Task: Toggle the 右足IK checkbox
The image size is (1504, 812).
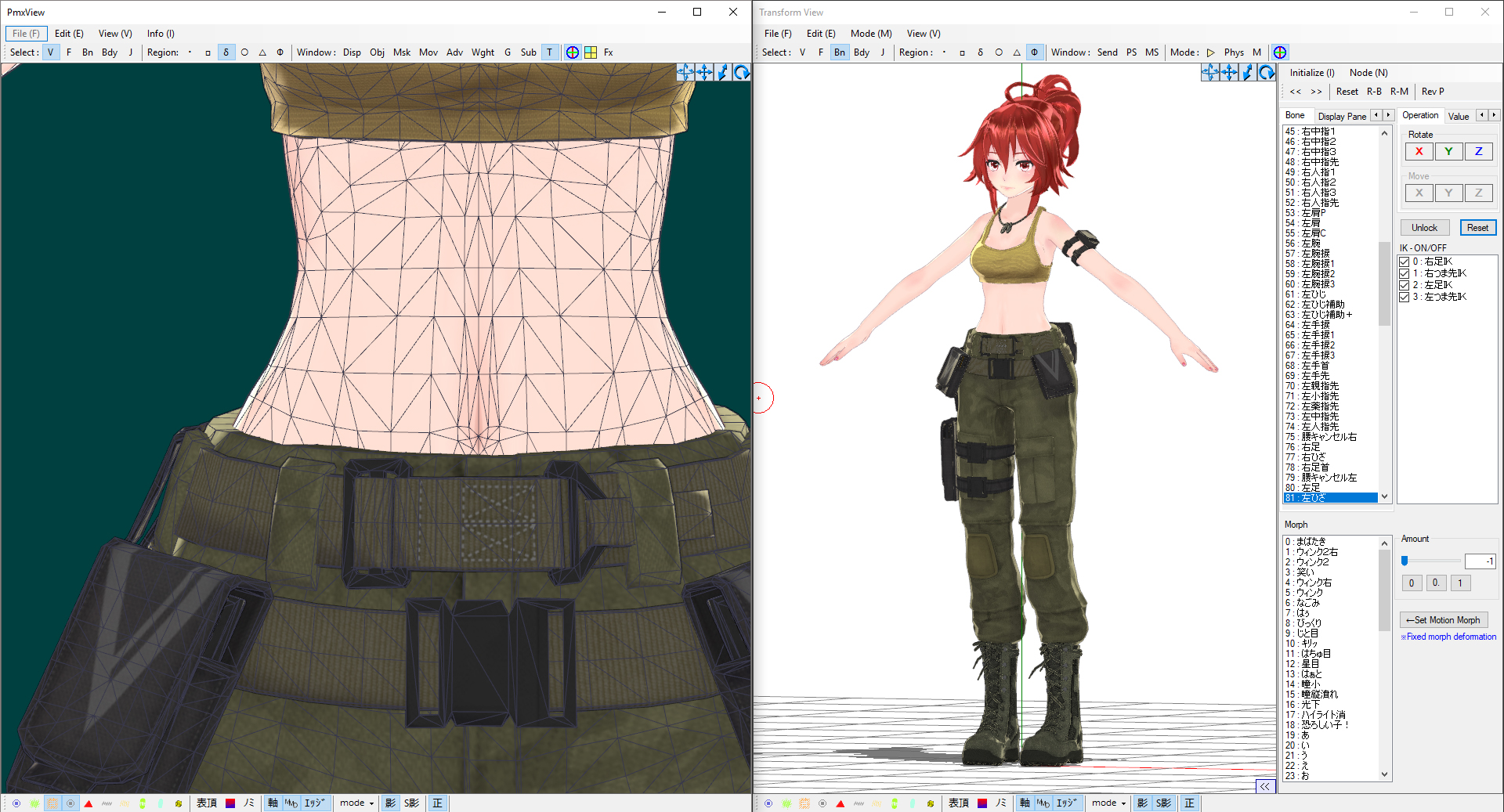Action: [1405, 262]
